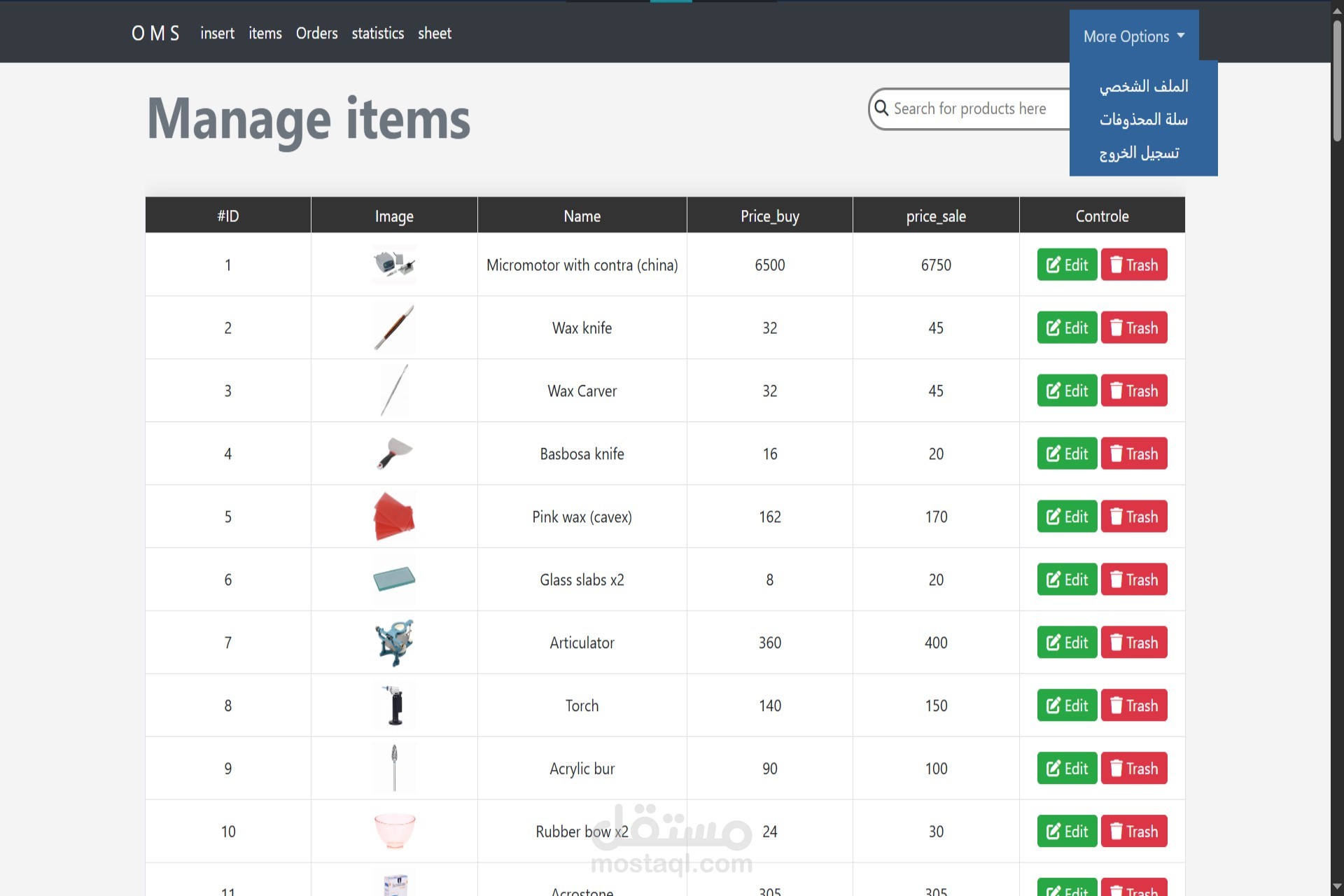The image size is (1344, 896).
Task: Click the price_sale column header
Action: click(936, 216)
